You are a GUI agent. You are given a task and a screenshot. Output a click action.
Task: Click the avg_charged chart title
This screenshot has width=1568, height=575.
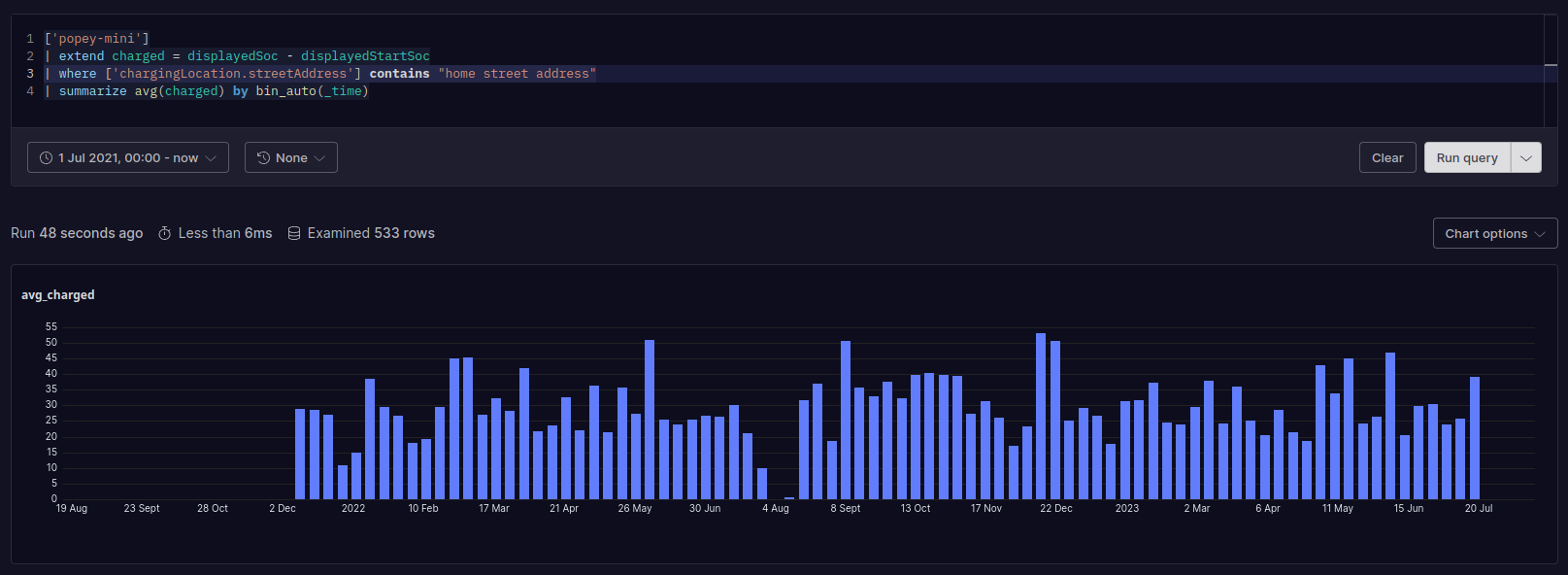(58, 295)
